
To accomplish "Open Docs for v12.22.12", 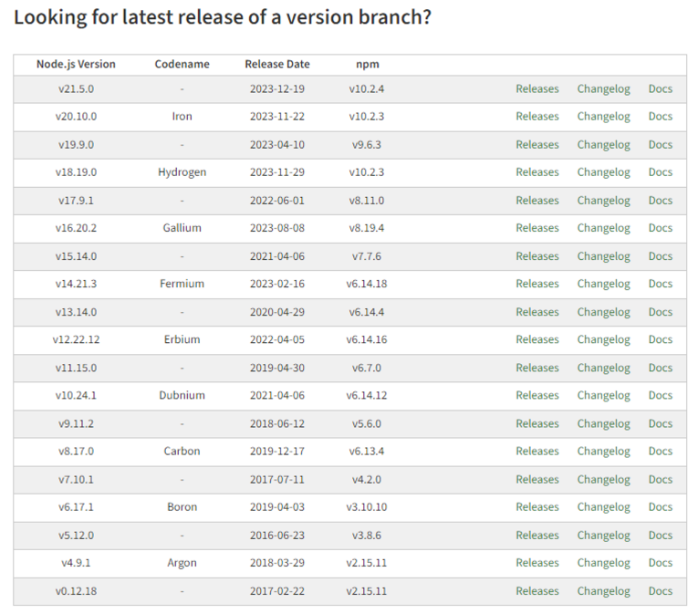I will 660,340.
